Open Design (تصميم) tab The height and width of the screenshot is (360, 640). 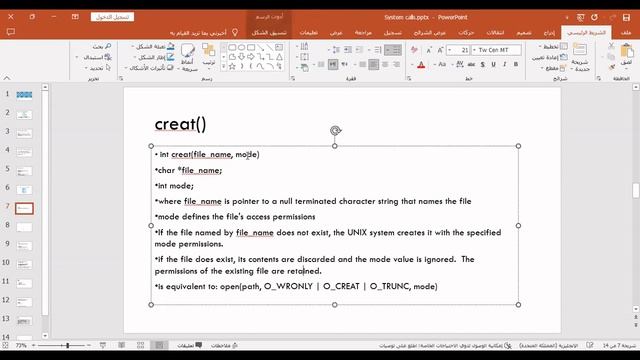[x=524, y=32]
